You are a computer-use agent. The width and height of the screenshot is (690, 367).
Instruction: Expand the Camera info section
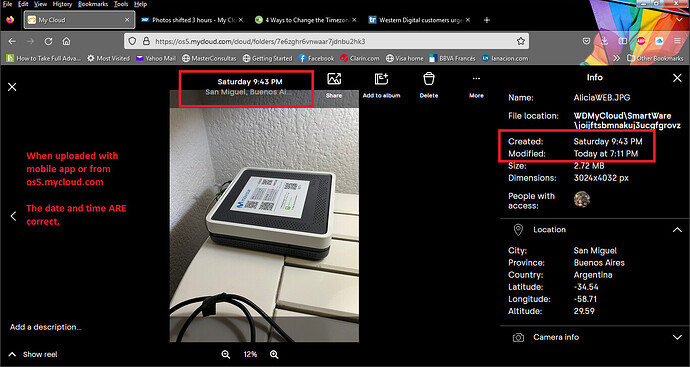point(677,338)
